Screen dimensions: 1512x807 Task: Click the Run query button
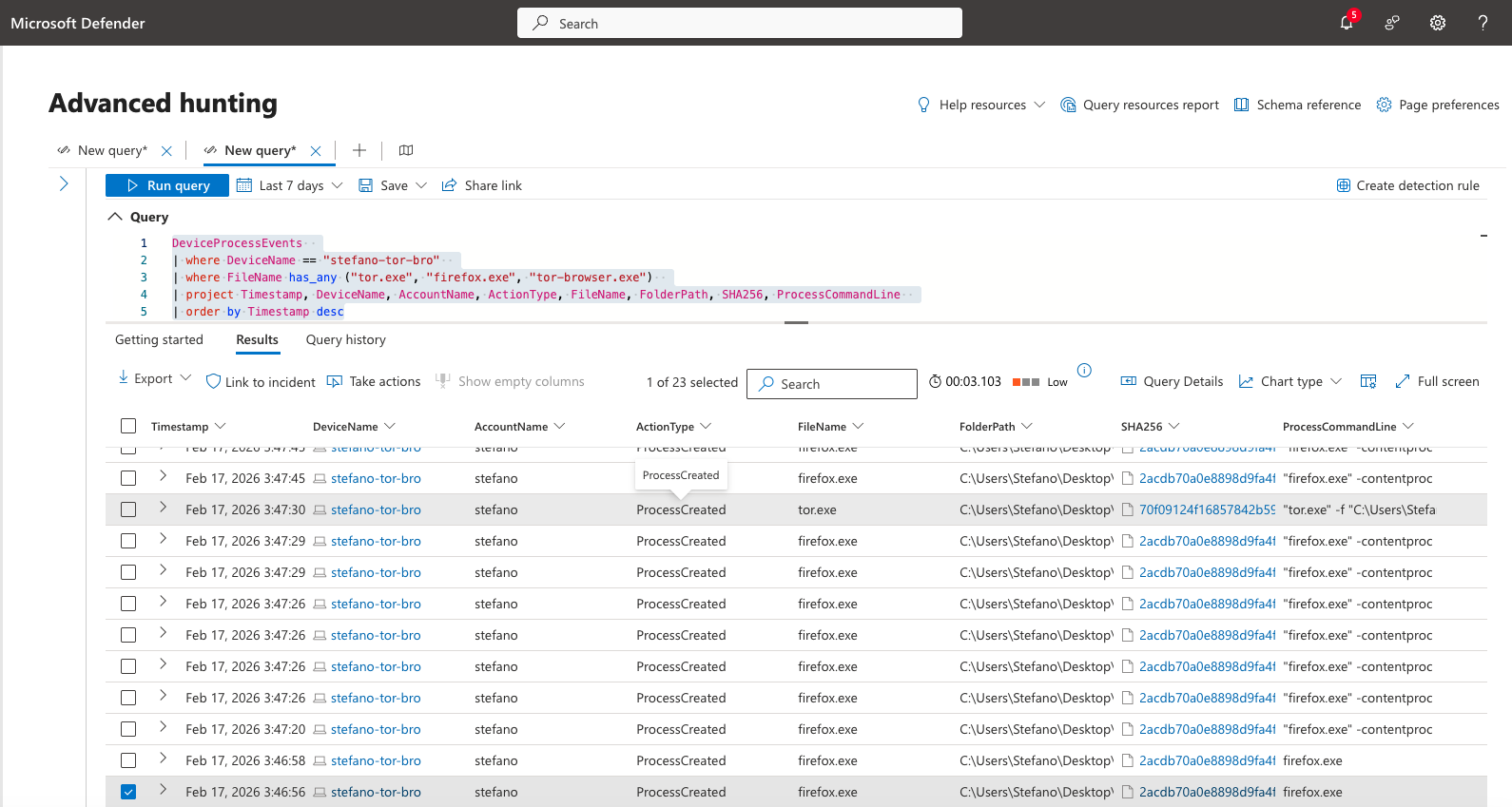pyautogui.click(x=167, y=185)
